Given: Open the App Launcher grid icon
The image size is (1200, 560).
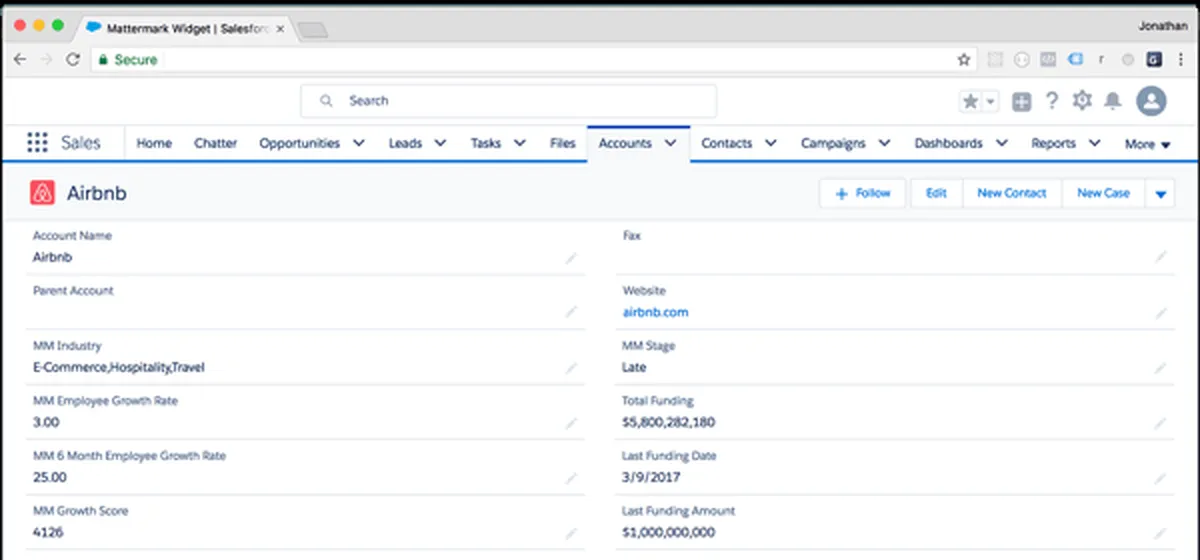Looking at the screenshot, I should [37, 143].
